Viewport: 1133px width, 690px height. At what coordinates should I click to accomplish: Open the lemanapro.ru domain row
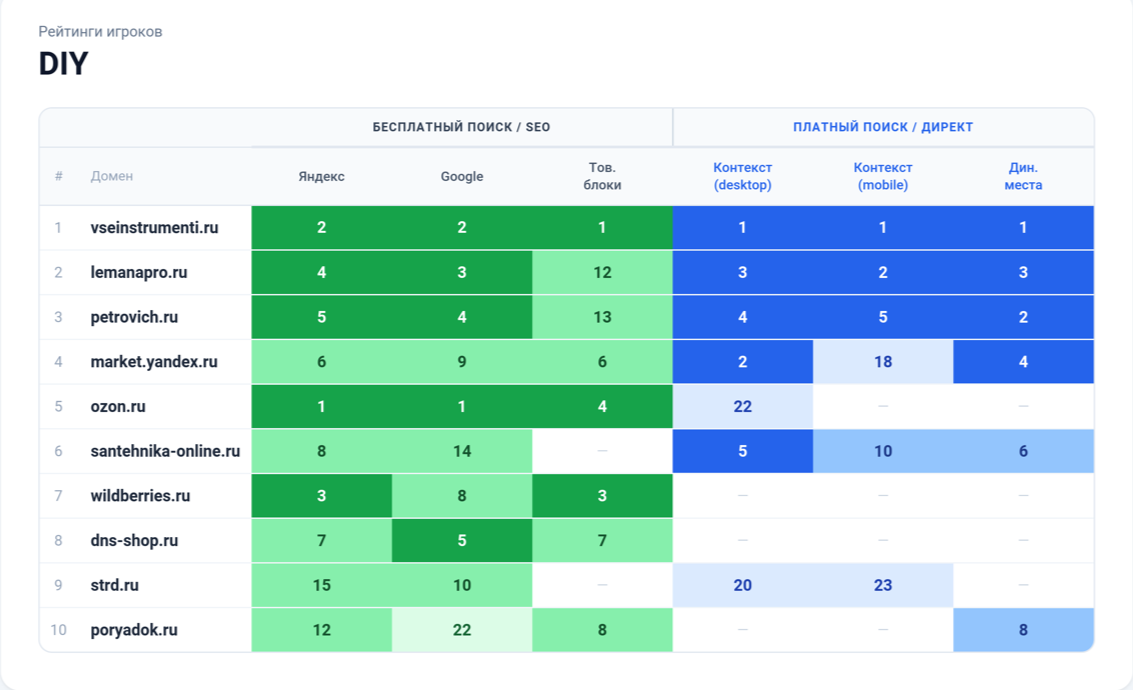tap(566, 272)
